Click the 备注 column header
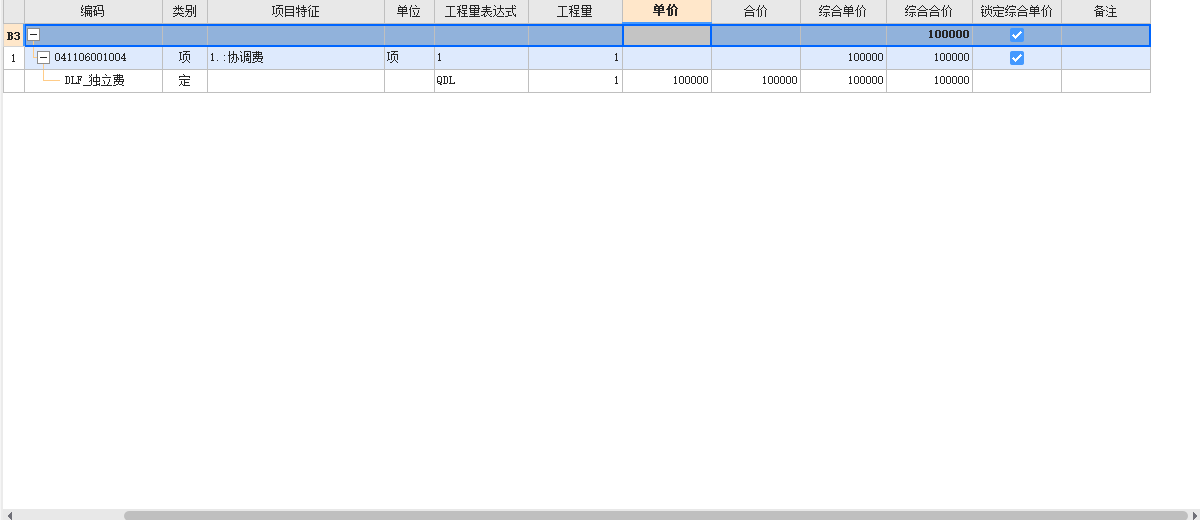Image resolution: width=1200 pixels, height=520 pixels. pos(1106,11)
